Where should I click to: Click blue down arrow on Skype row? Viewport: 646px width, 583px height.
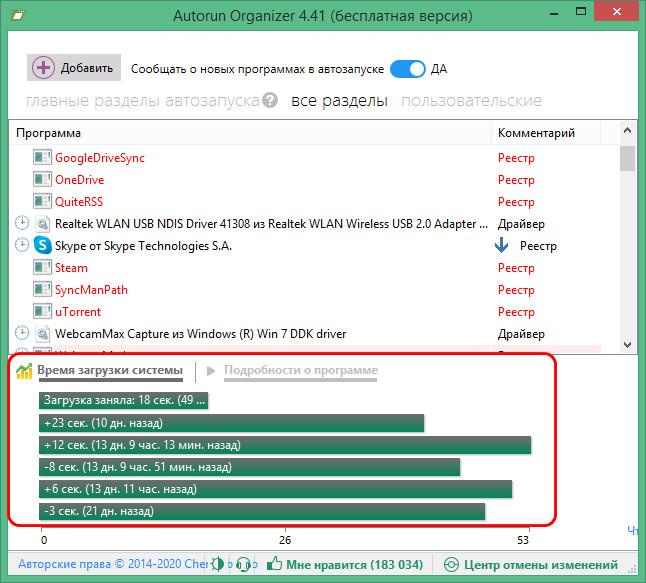coord(501,245)
